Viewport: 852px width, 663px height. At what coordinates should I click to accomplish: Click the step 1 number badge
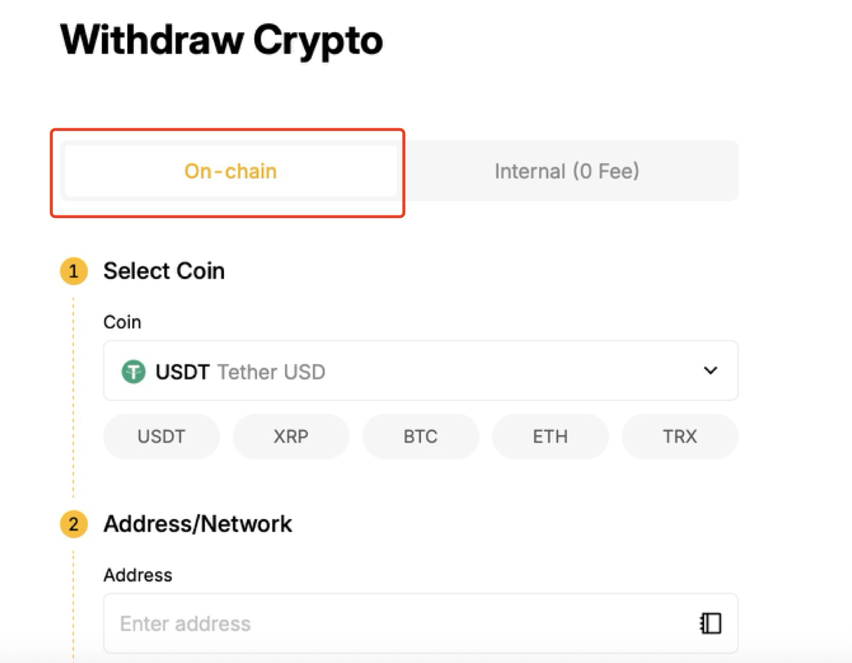[73, 271]
